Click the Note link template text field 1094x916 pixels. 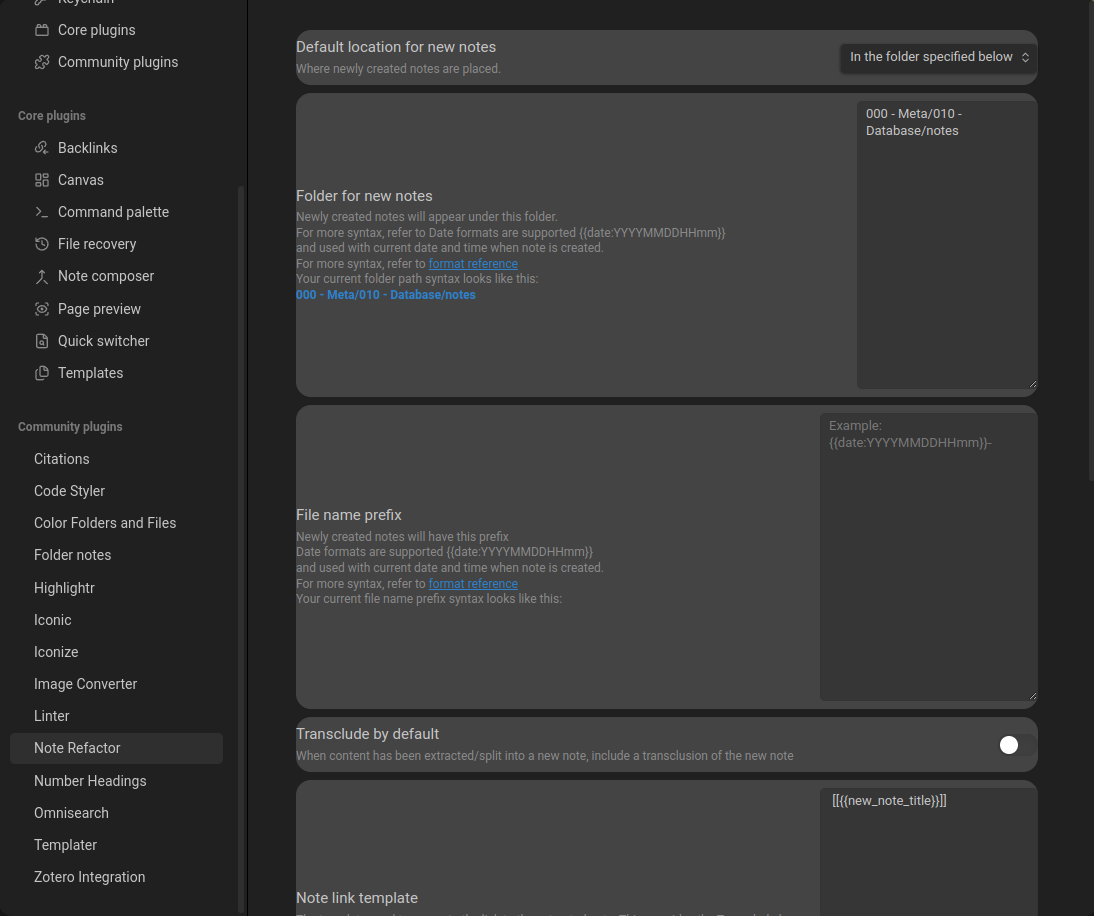point(927,850)
